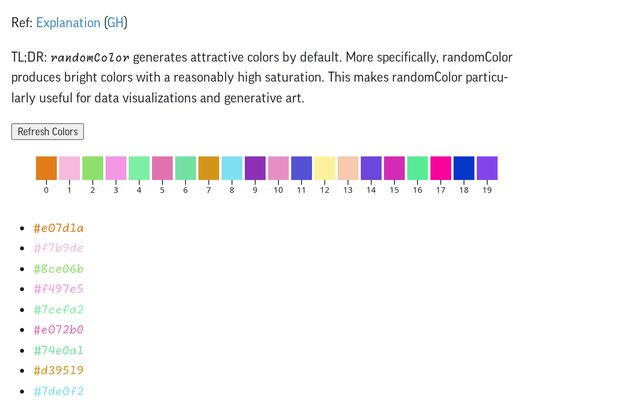Pick the pale yellow swatch labeled 12
Screen dimensions: 640x400
tap(325, 168)
